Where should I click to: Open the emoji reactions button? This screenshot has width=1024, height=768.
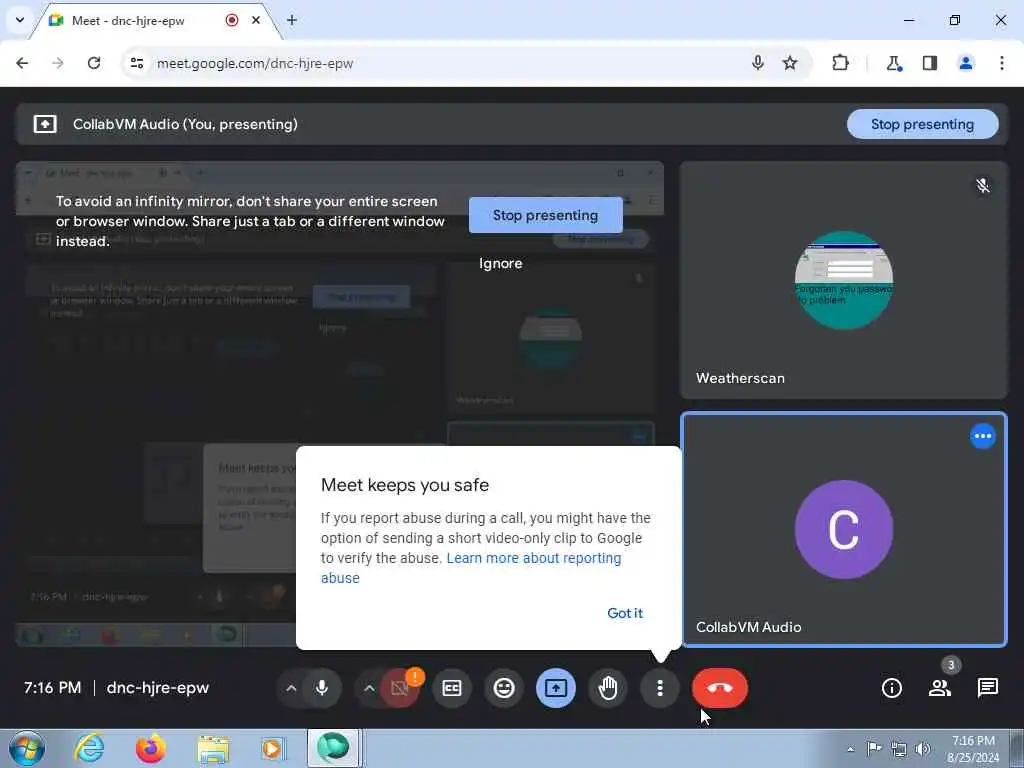(504, 688)
